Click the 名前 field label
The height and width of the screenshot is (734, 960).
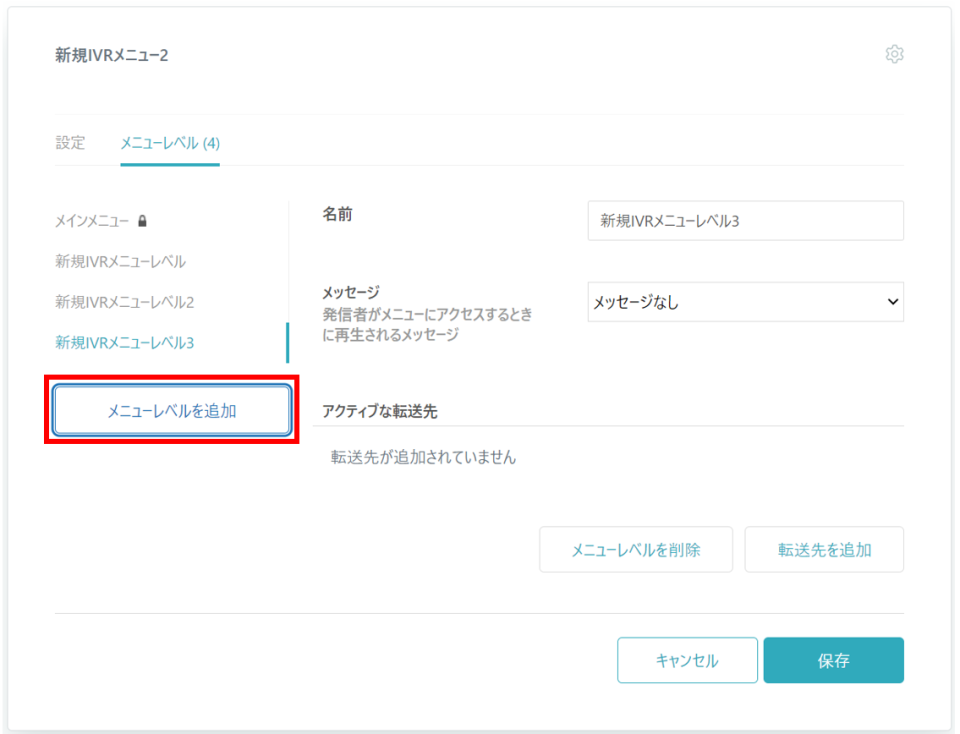pyautogui.click(x=337, y=214)
